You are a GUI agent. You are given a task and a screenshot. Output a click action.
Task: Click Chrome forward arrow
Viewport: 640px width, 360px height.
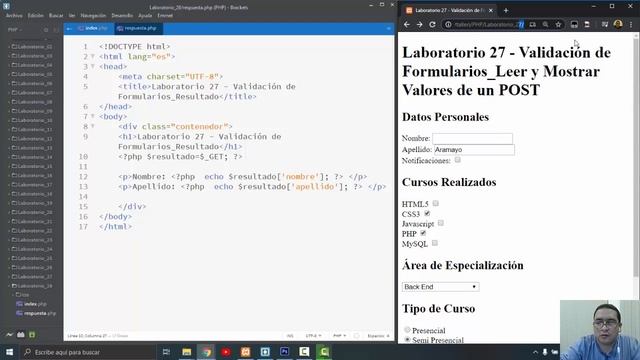point(420,24)
